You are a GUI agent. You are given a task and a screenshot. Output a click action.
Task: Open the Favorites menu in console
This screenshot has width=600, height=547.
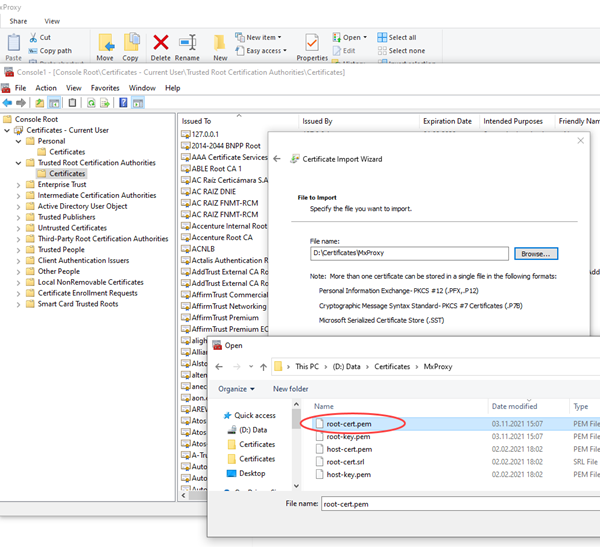105,88
